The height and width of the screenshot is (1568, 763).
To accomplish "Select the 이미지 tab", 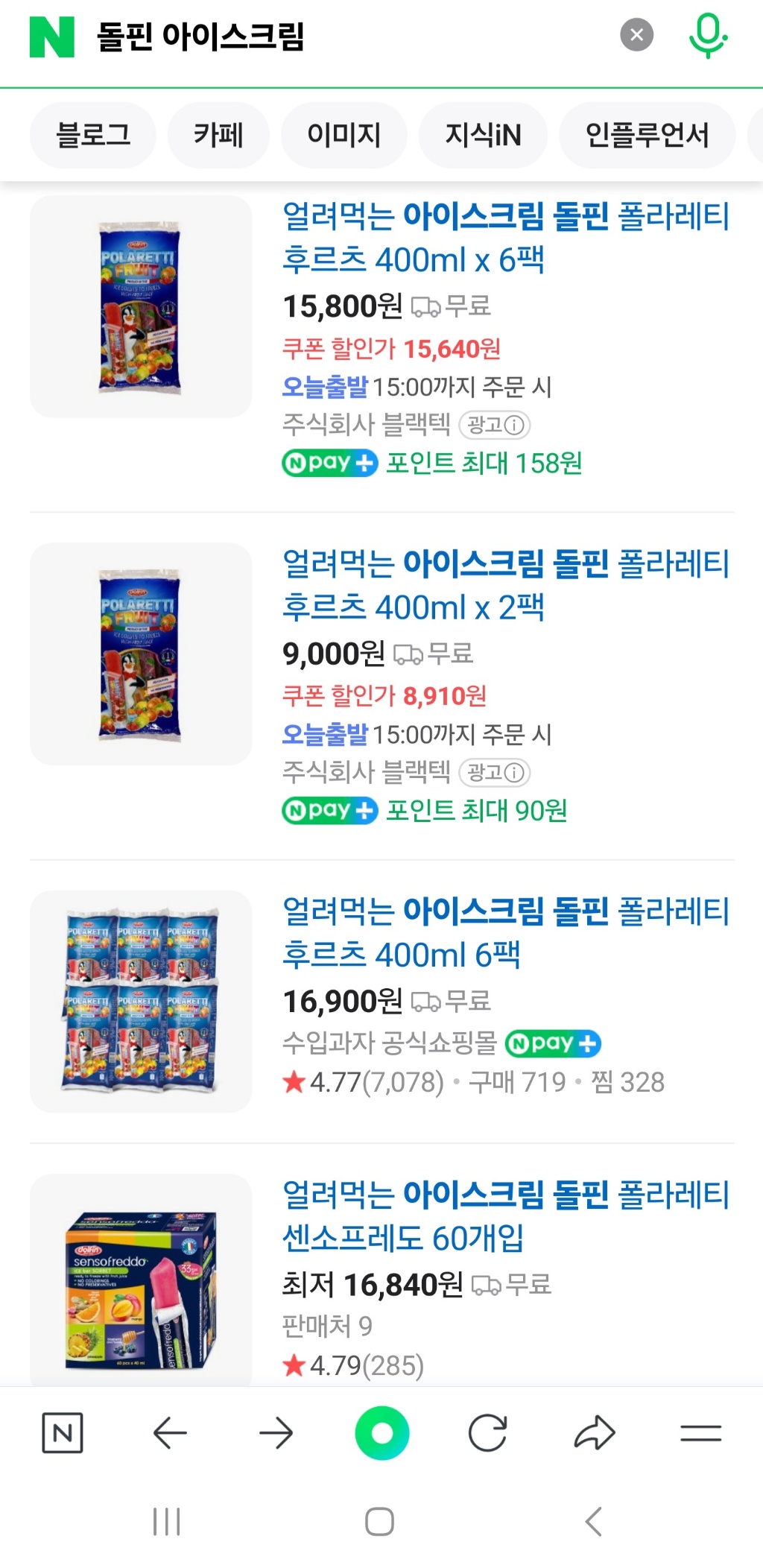I will pyautogui.click(x=343, y=135).
